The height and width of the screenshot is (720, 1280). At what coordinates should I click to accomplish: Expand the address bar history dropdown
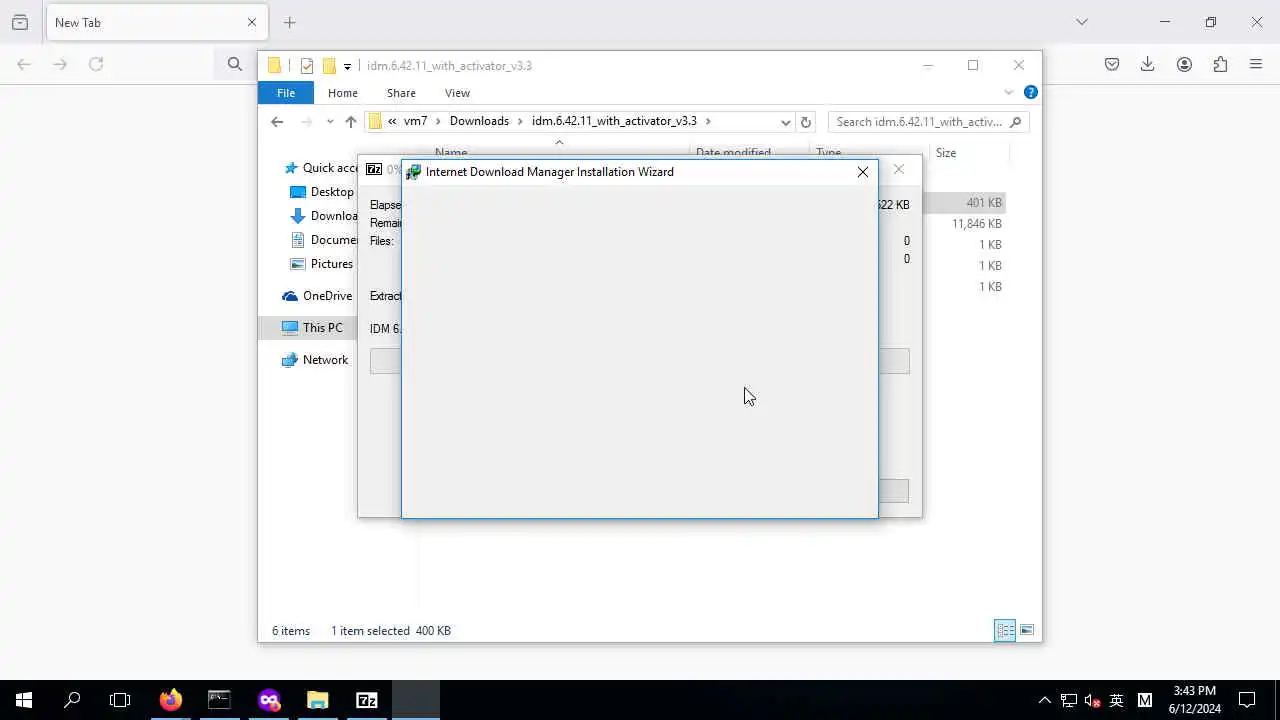[x=785, y=122]
